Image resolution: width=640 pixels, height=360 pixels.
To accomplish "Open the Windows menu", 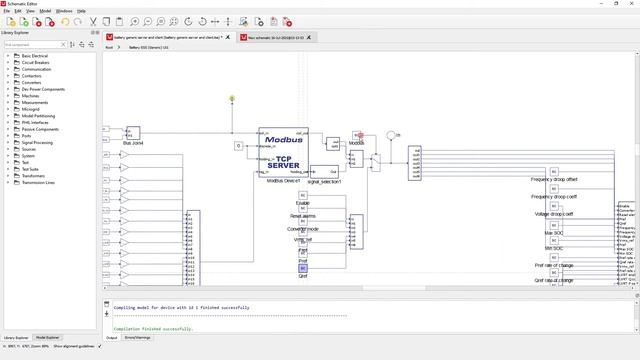I will click(64, 11).
